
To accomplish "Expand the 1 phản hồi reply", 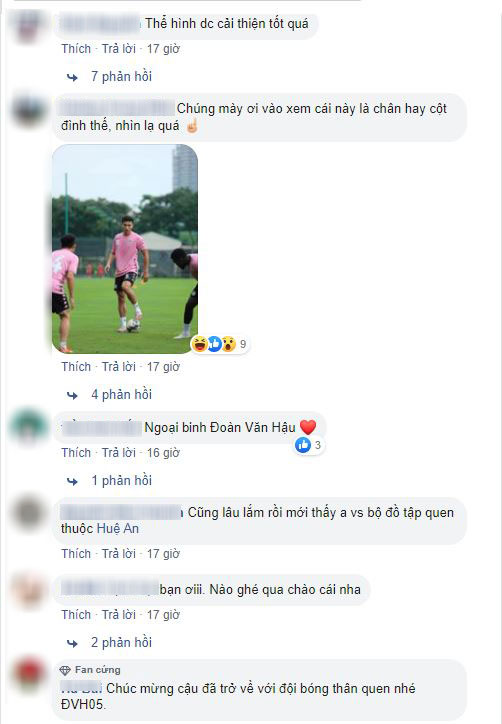I will [x=121, y=481].
